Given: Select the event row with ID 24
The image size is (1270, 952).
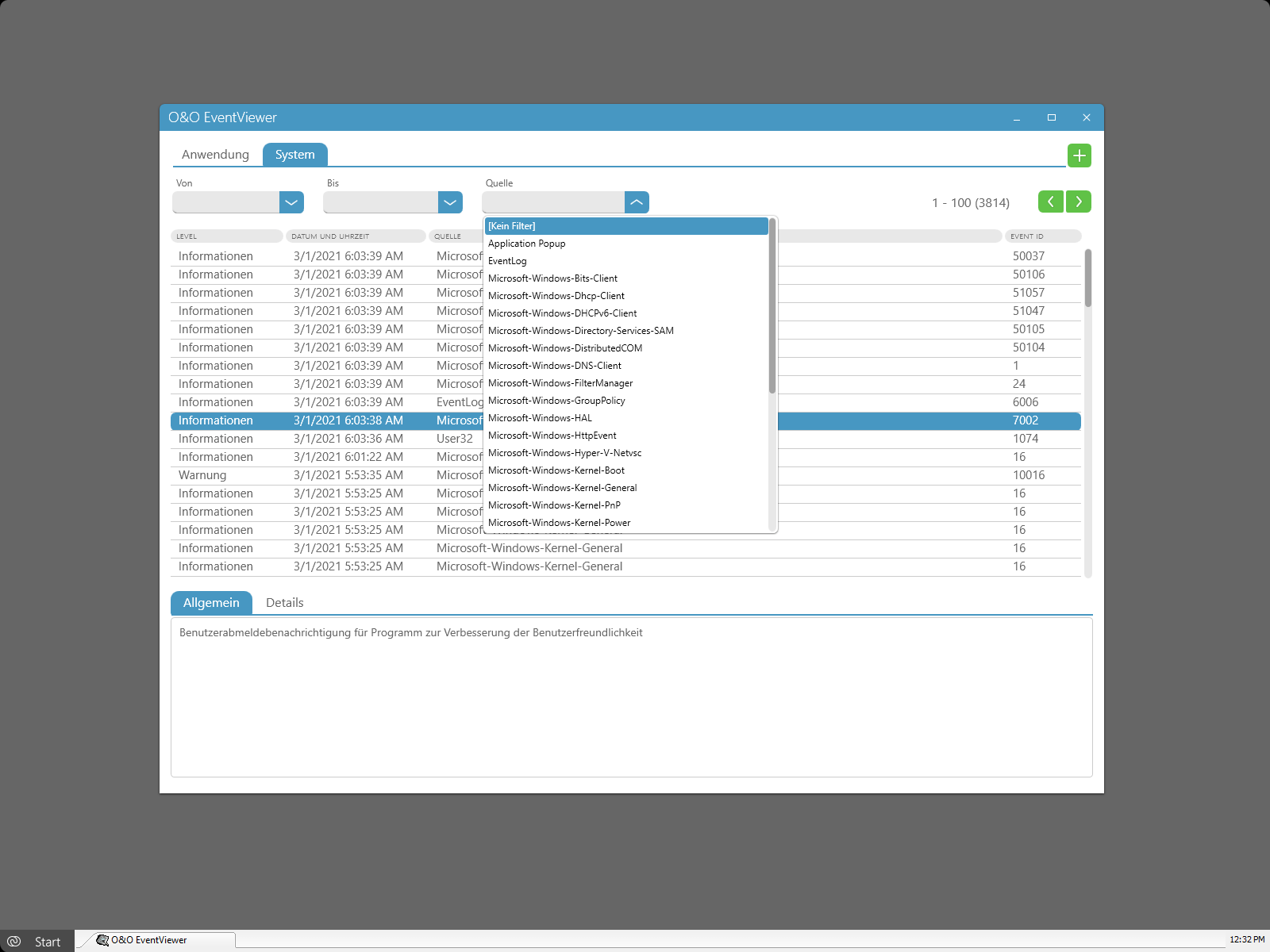Looking at the screenshot, I should pyautogui.click(x=625, y=384).
